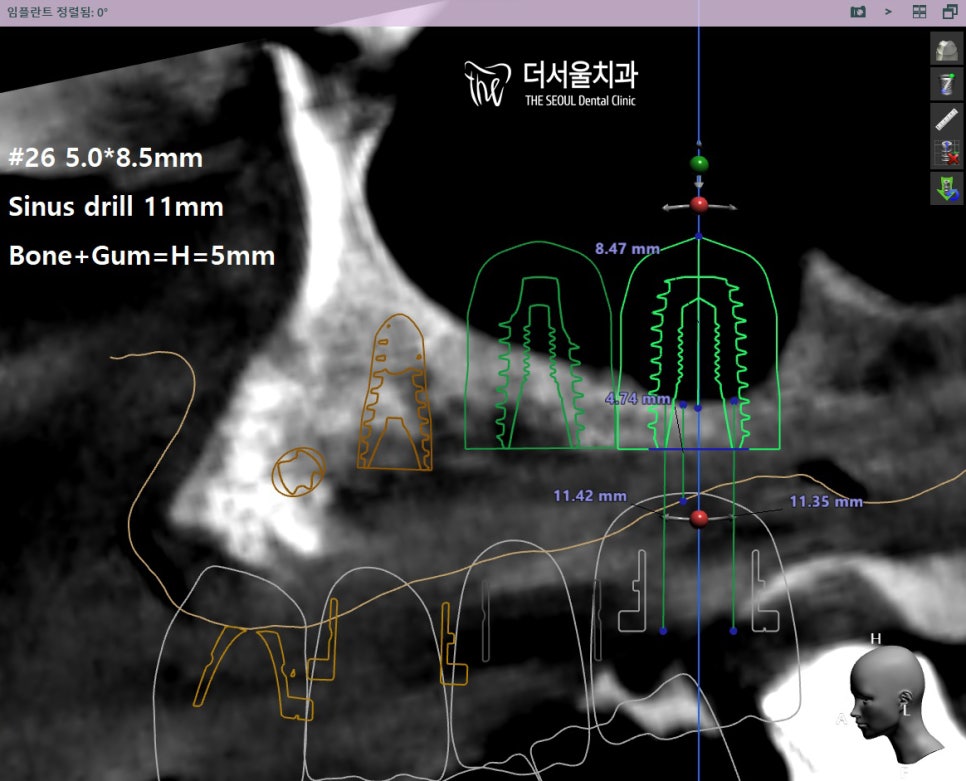The width and height of the screenshot is (966, 781).
Task: Select the tooth crown model icon
Action: coord(946,50)
